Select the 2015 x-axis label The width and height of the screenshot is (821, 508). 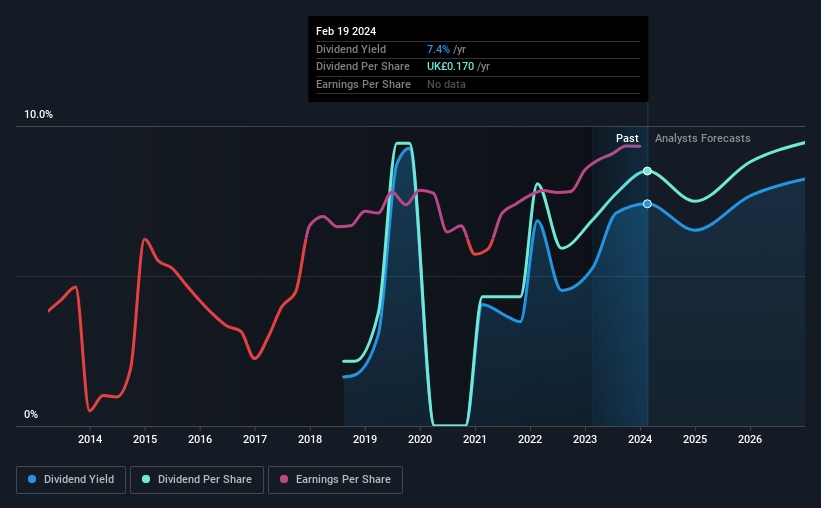(x=145, y=439)
